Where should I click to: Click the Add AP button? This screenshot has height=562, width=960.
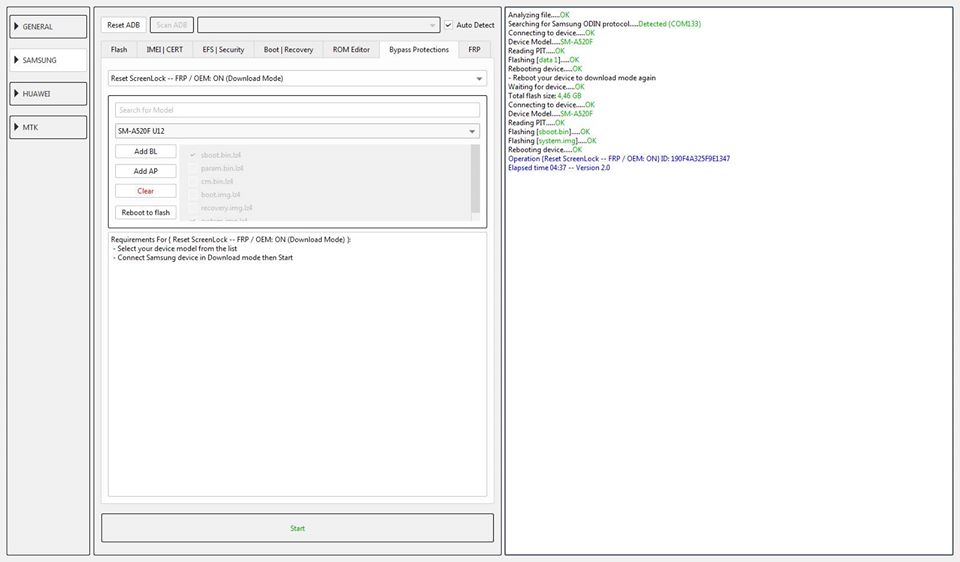(146, 171)
